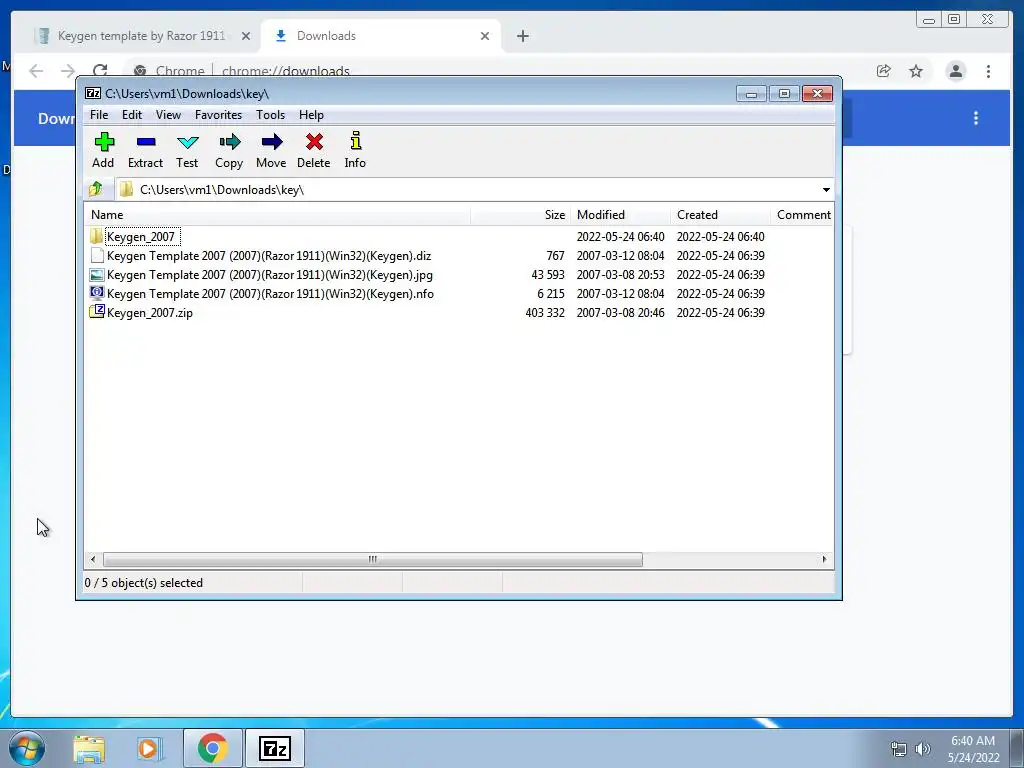Select the Keygen Template .nfo file name

pos(270,294)
